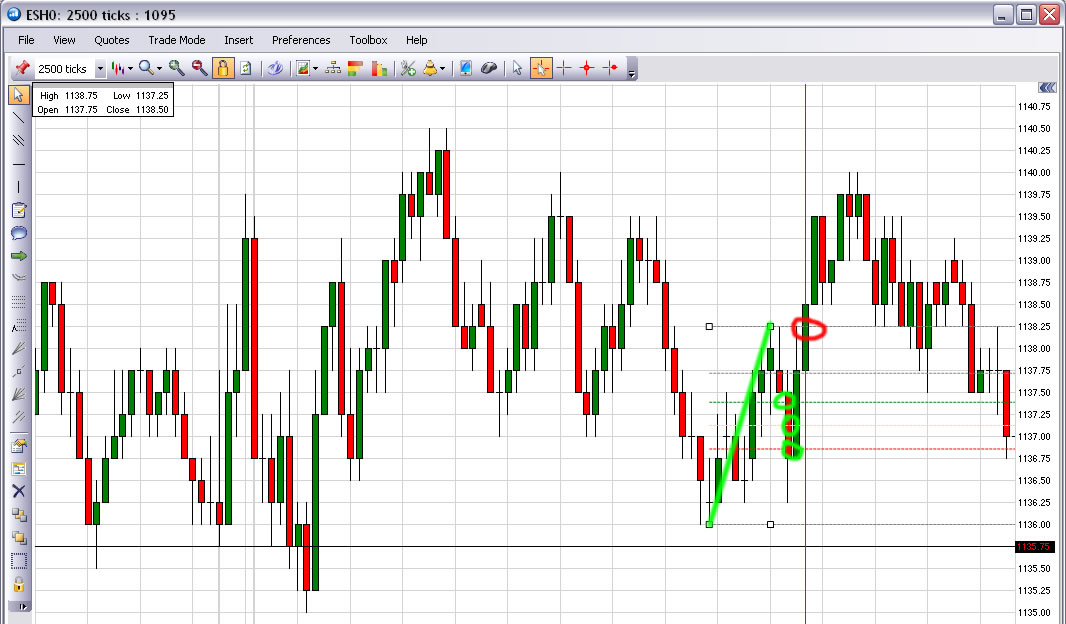Screen dimensions: 1066x624
Task: Select the labeled dotted retracement tool
Action: tap(18, 325)
